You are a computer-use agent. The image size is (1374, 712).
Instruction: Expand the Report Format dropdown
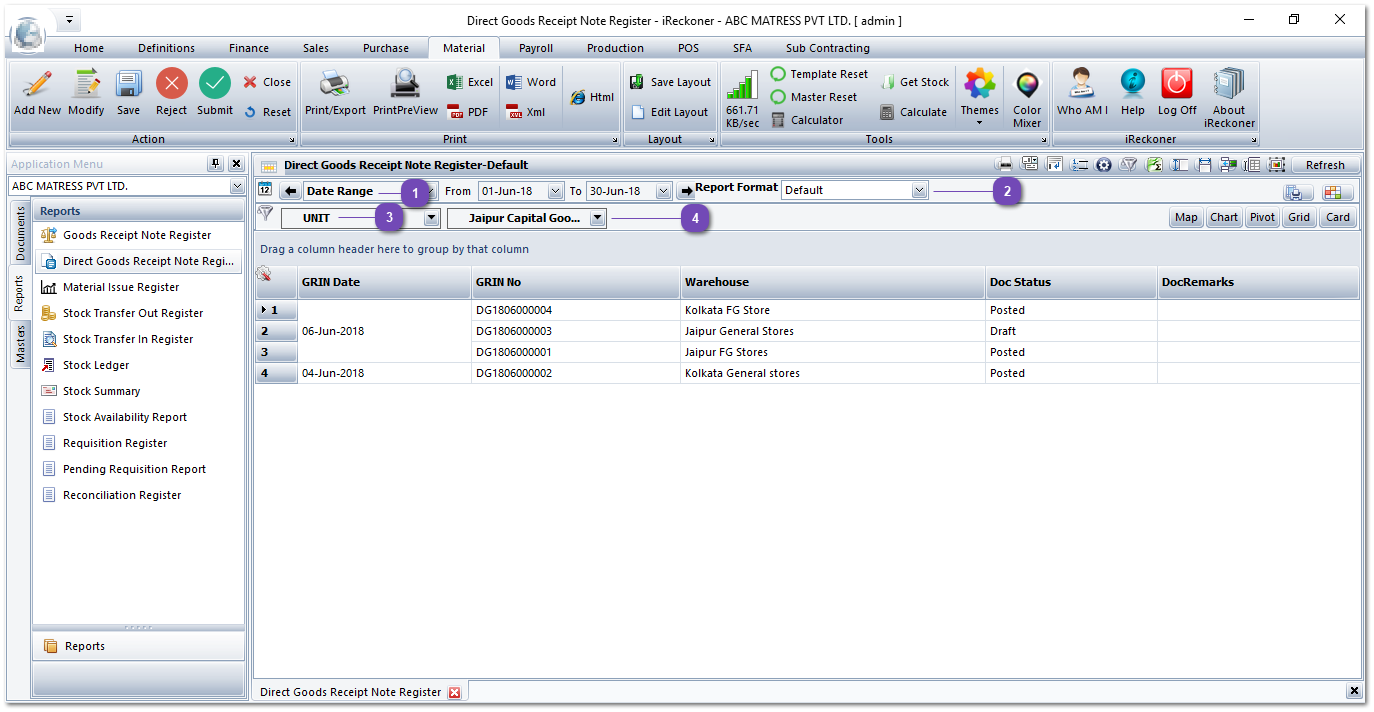coord(919,190)
